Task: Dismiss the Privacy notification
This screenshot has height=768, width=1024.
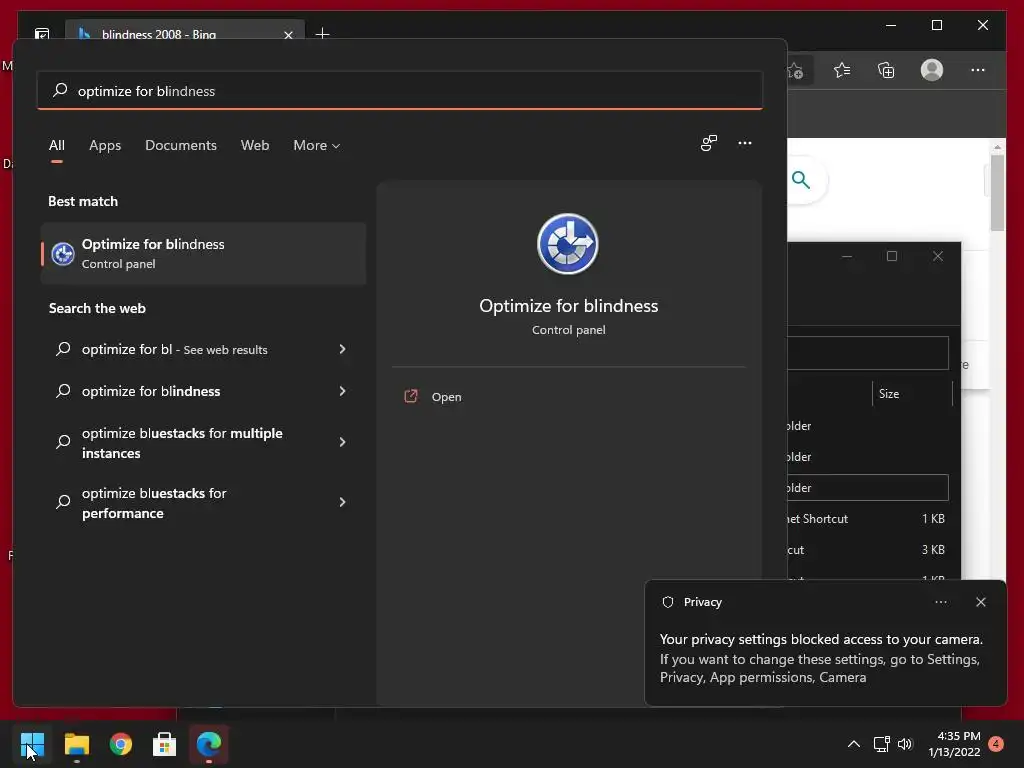Action: click(x=980, y=602)
